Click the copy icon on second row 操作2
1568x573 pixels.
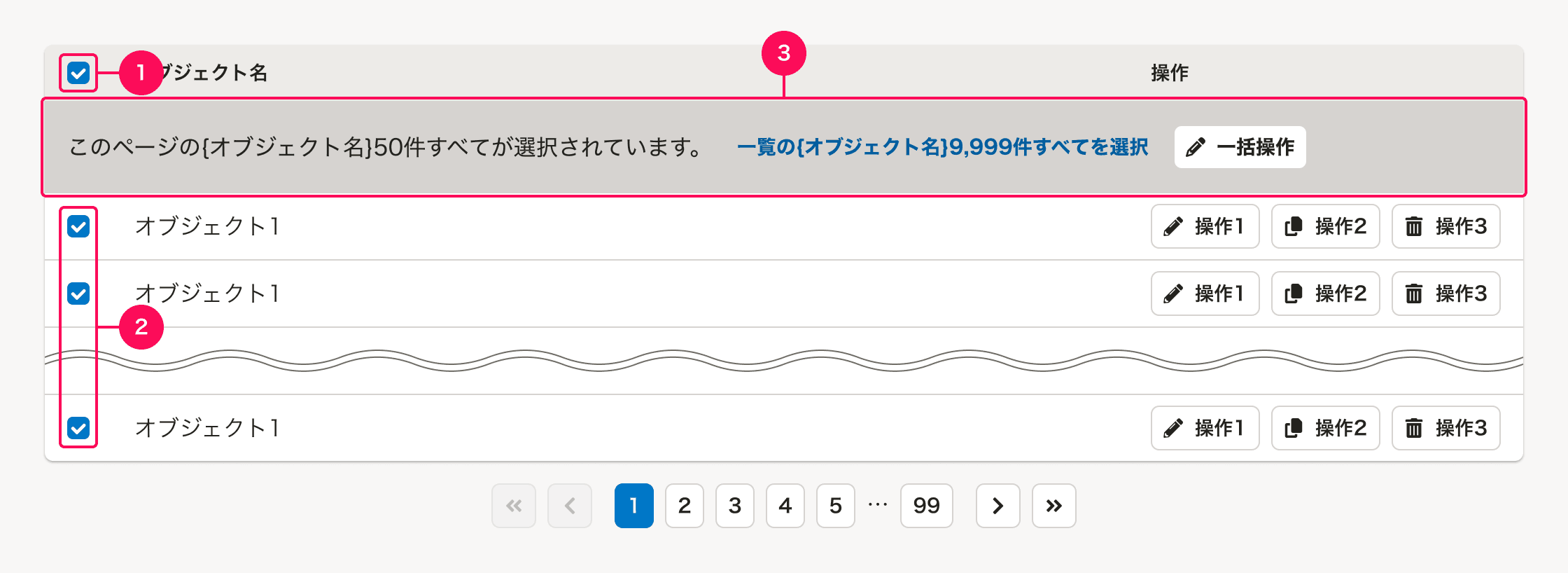click(x=1294, y=294)
